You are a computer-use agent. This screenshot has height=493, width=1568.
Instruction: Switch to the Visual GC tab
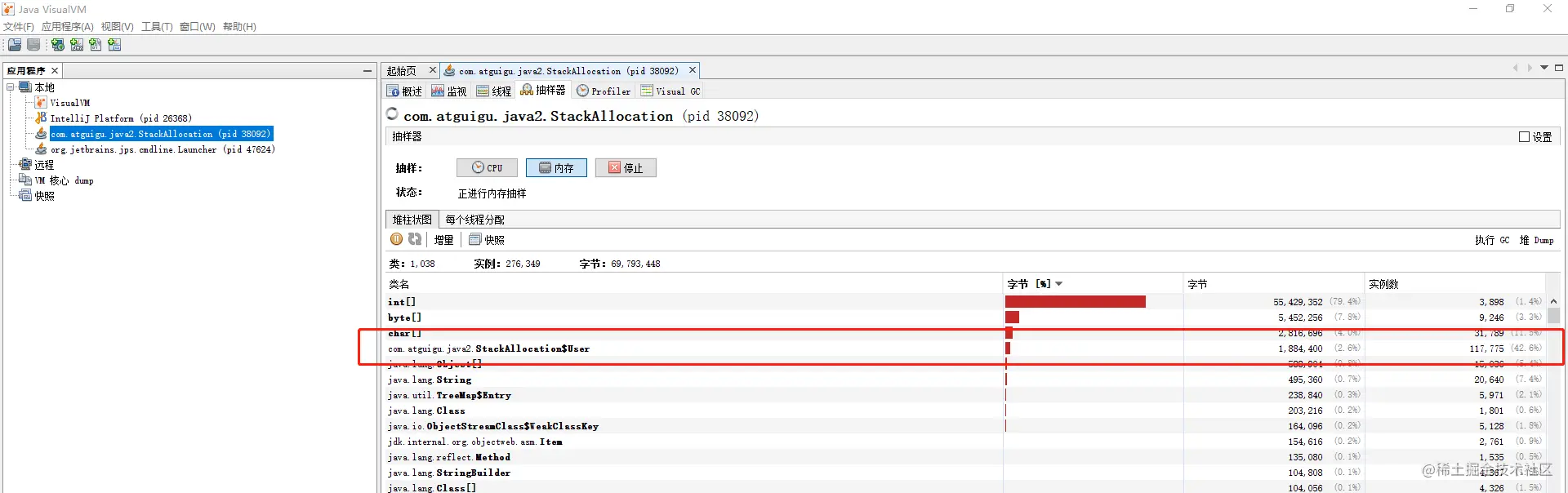click(670, 91)
